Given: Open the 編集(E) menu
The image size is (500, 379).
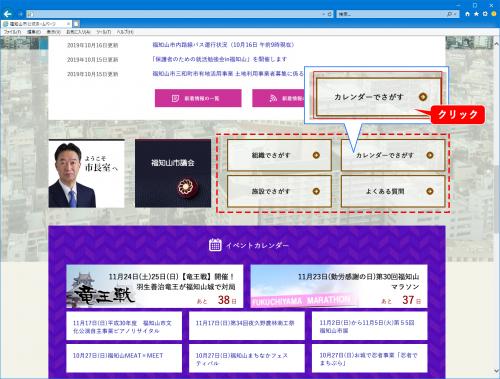Looking at the screenshot, I should [34, 32].
